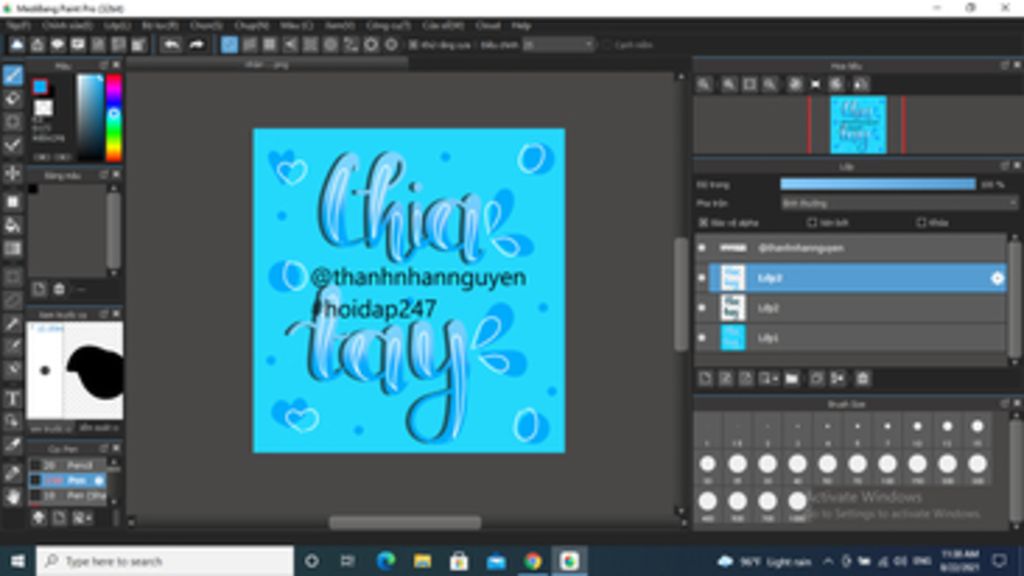1024x576 pixels.
Task: Select the Pencil brush in list
Action: pyautogui.click(x=67, y=465)
